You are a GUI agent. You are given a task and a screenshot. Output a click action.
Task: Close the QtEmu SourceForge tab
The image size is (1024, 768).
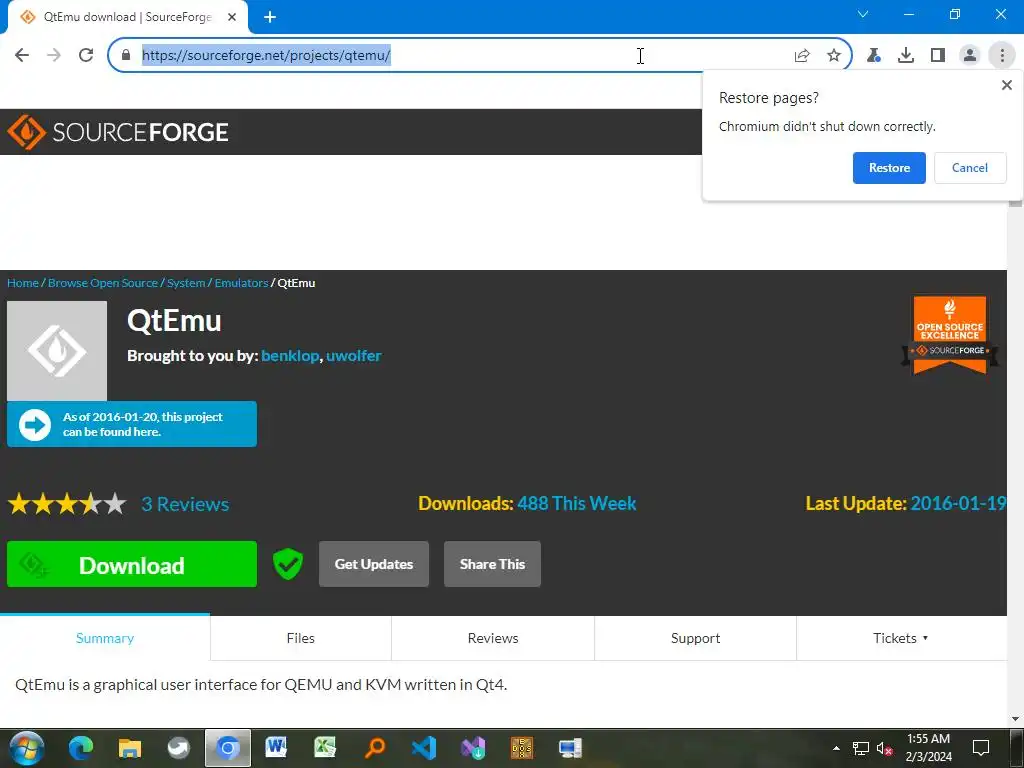point(232,17)
